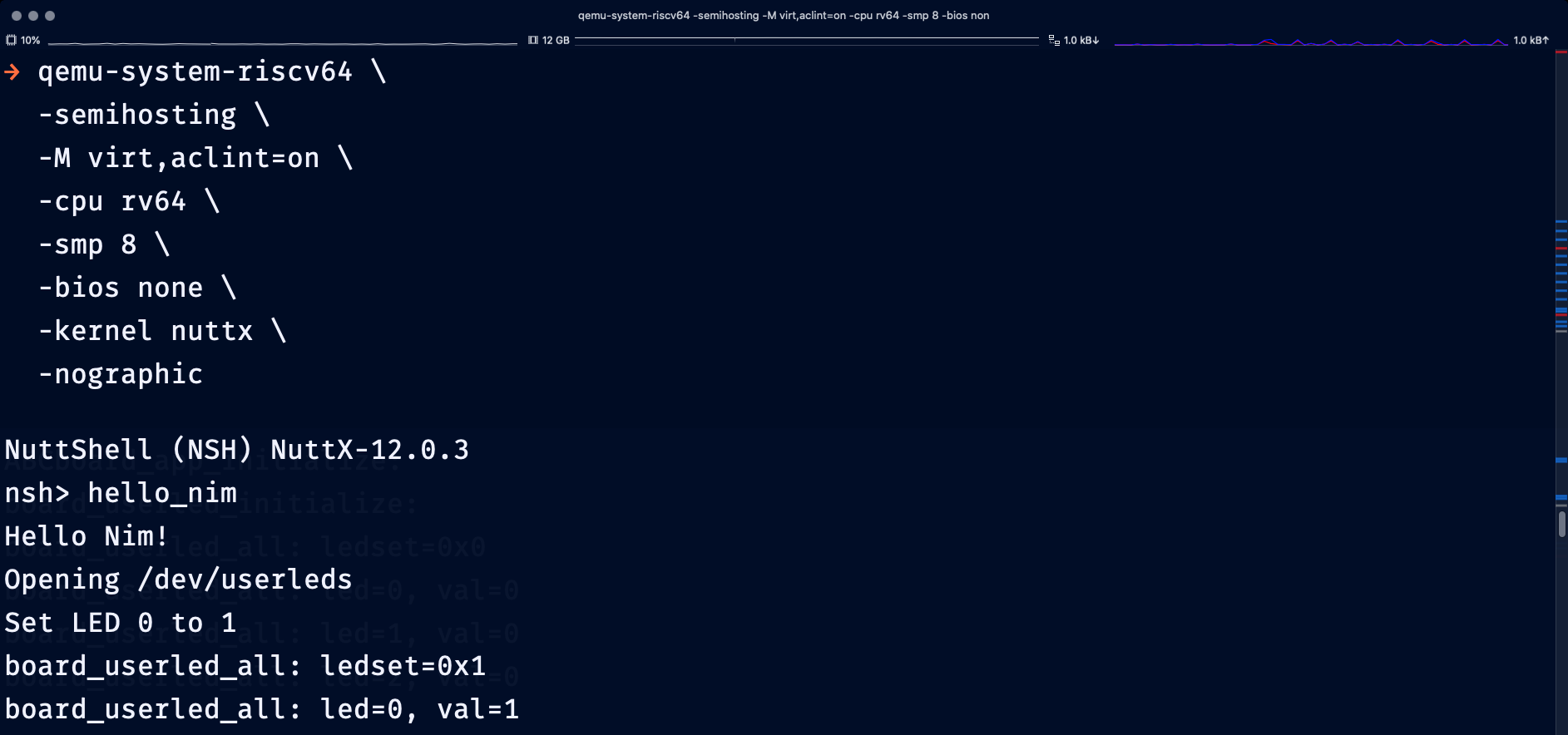Click the Opening /dev/userleds line
This screenshot has width=1568, height=735.
[179, 580]
